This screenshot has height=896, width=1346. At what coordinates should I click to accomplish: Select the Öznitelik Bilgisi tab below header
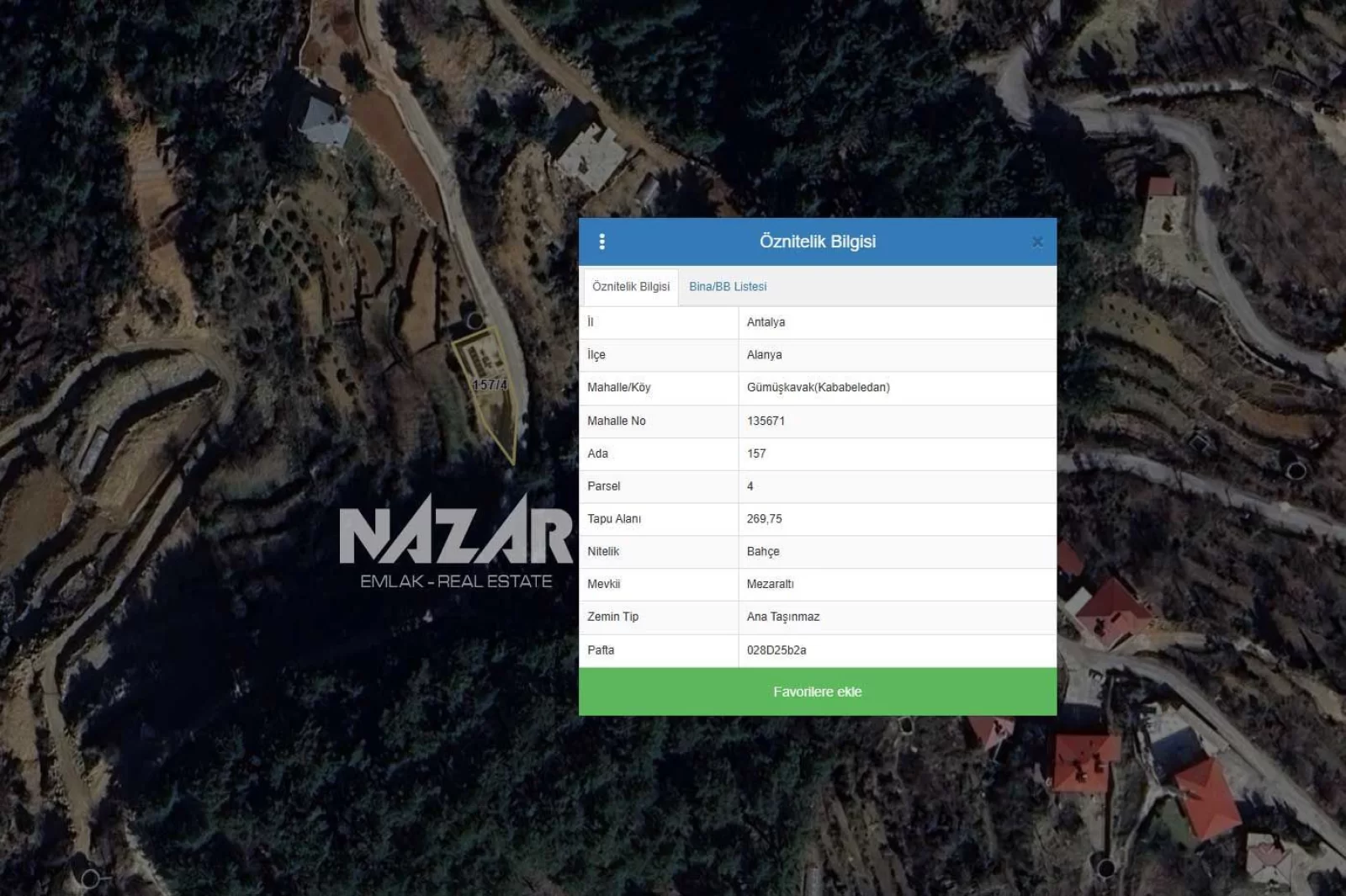tap(631, 287)
